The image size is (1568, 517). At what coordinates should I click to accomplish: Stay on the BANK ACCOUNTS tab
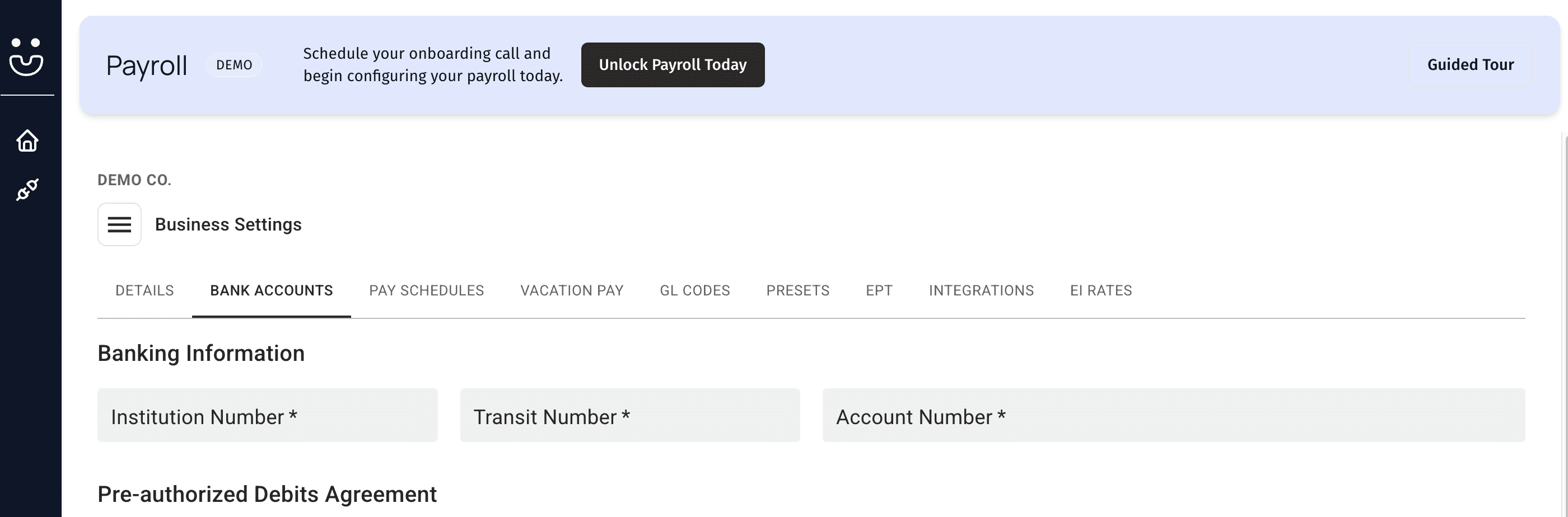(x=272, y=290)
